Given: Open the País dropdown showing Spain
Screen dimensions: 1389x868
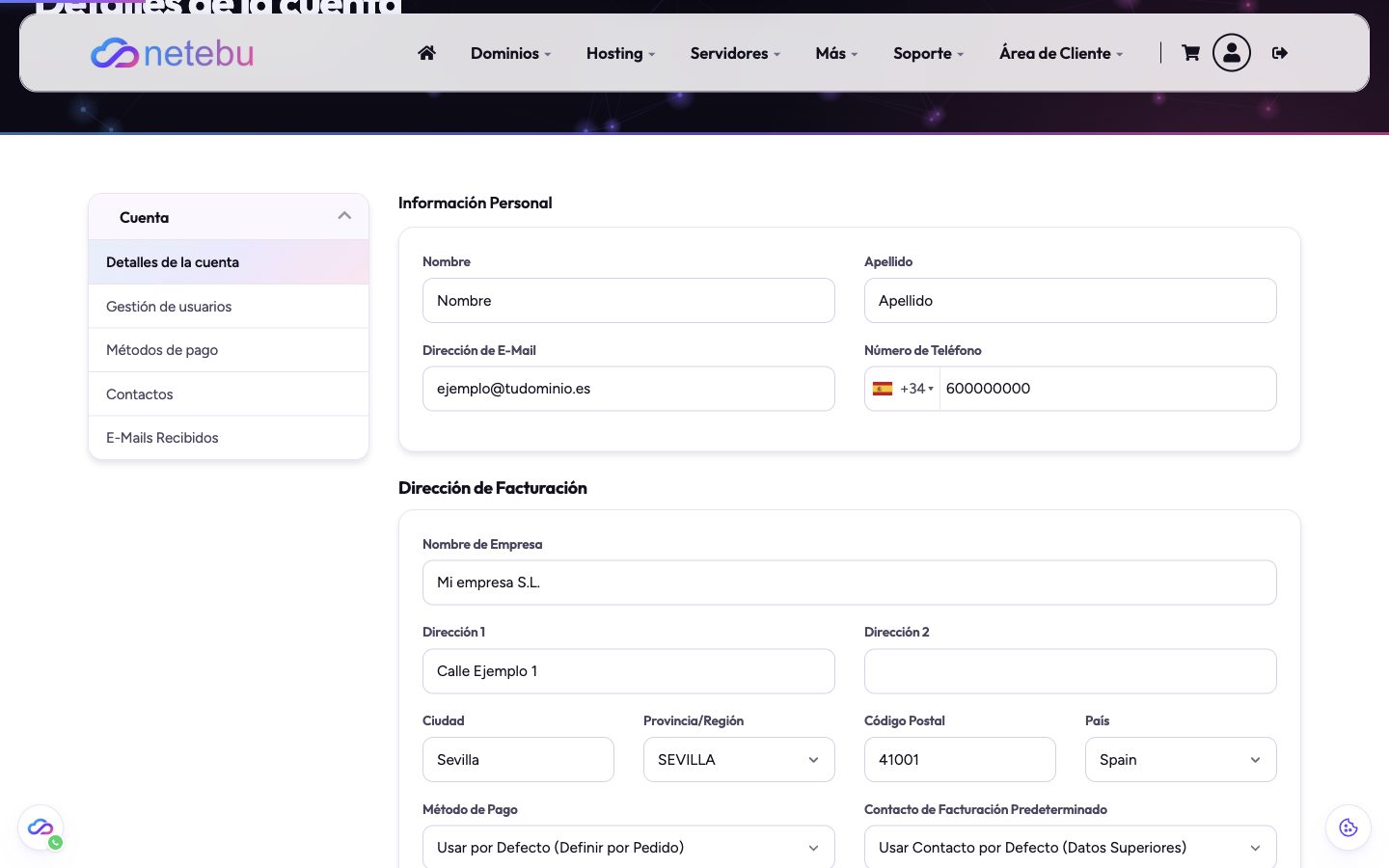Looking at the screenshot, I should pos(1181,760).
